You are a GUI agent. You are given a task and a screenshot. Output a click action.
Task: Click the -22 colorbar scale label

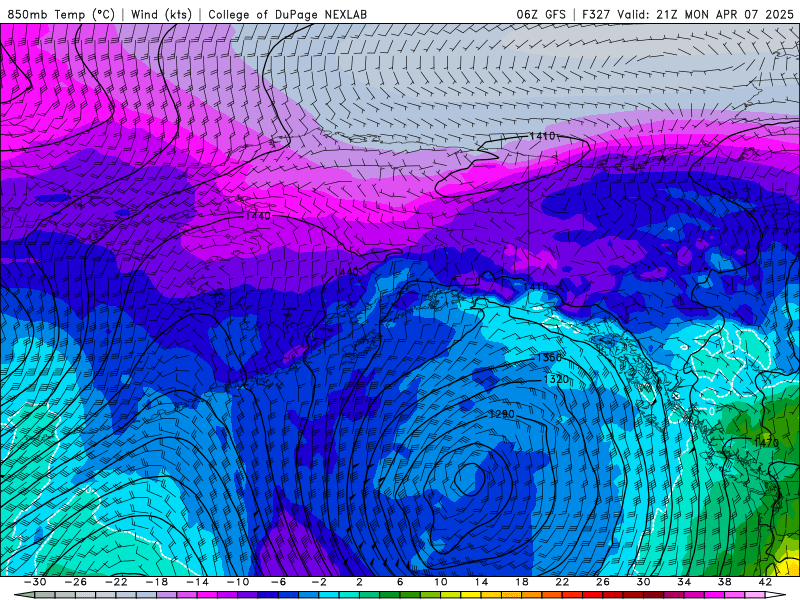[116, 582]
